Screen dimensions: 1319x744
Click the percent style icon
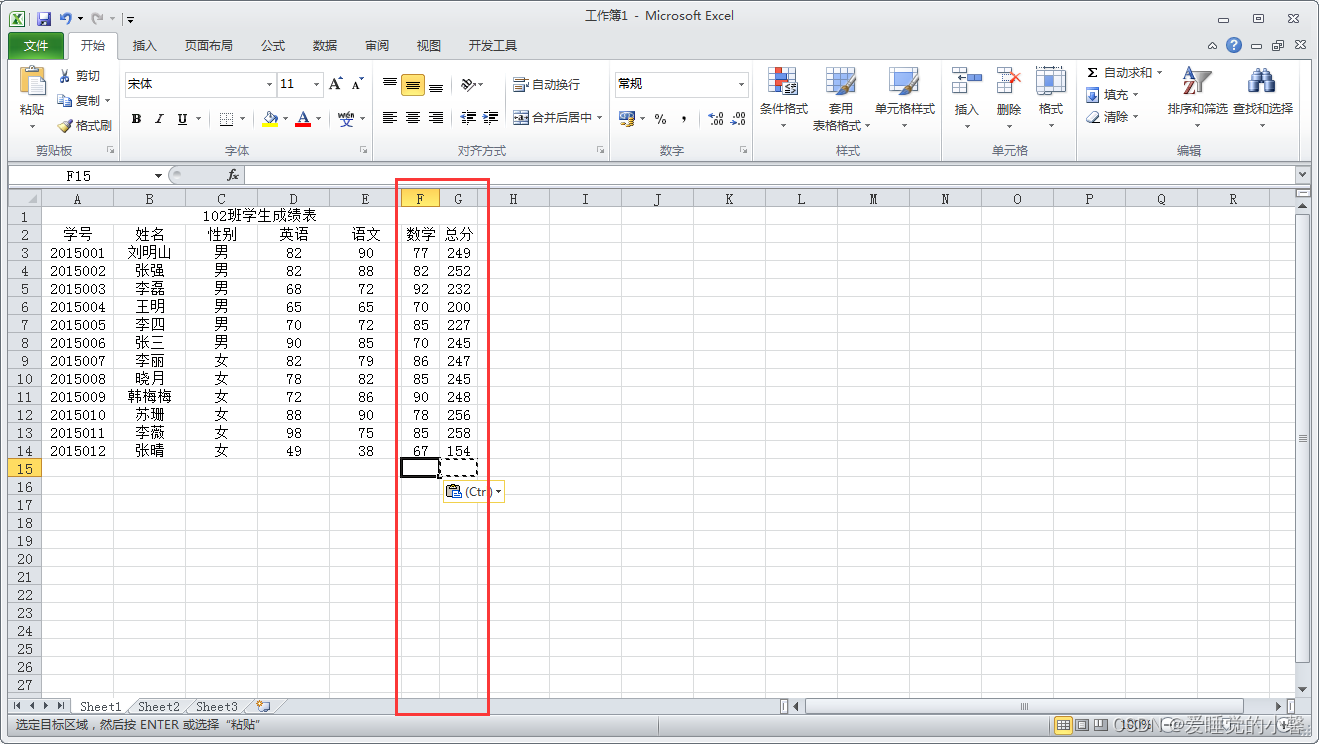click(660, 118)
